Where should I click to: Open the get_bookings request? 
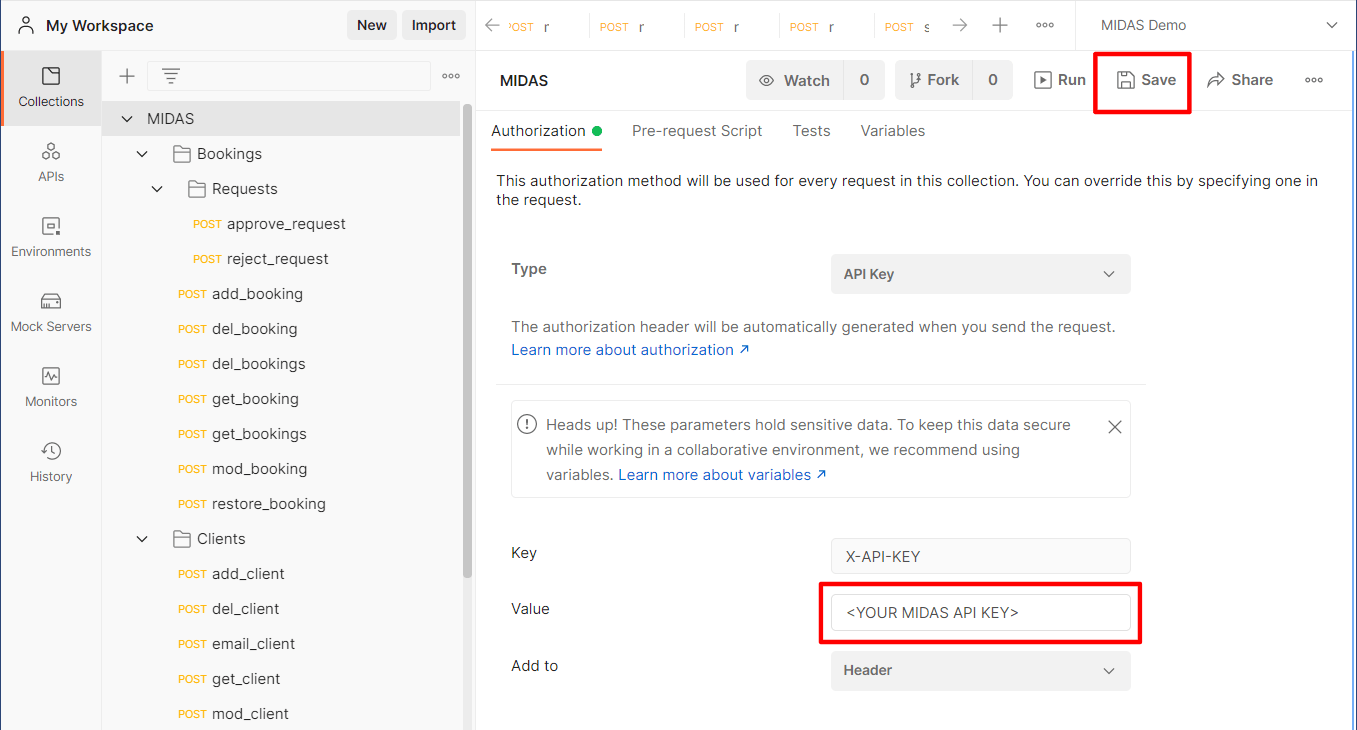point(243,434)
